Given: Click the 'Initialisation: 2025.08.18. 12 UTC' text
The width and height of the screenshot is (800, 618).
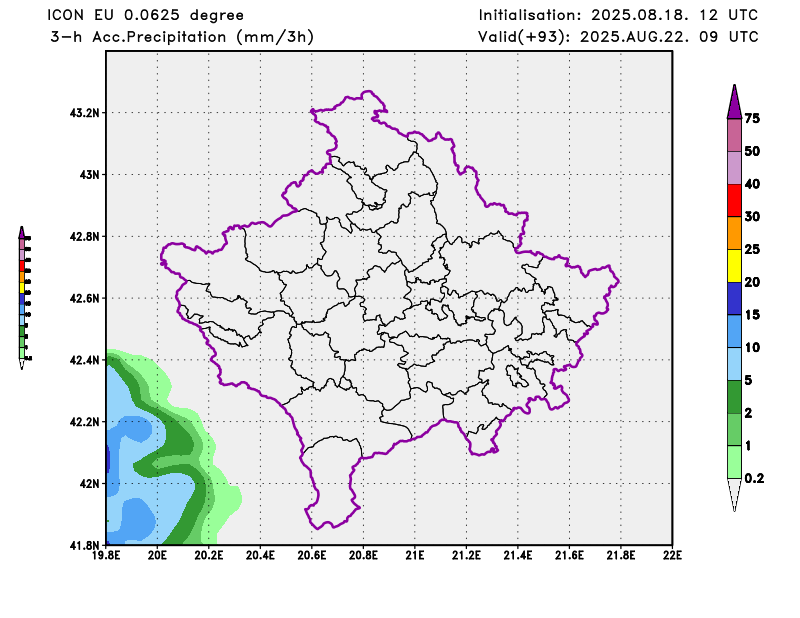Looking at the screenshot, I should (618, 15).
